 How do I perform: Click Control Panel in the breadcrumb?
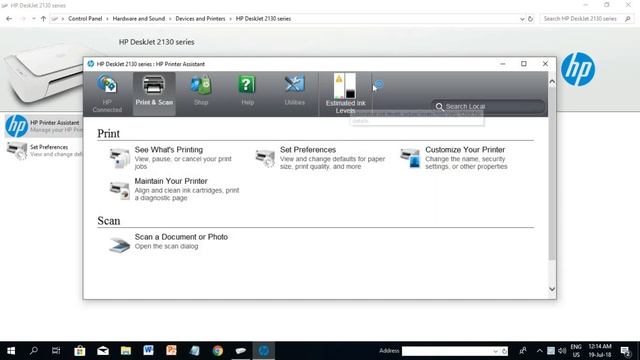coord(85,19)
